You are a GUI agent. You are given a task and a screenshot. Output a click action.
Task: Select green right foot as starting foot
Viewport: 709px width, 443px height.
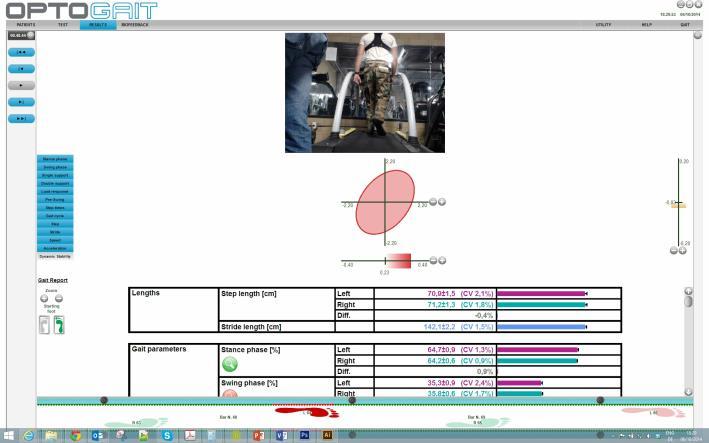point(59,325)
